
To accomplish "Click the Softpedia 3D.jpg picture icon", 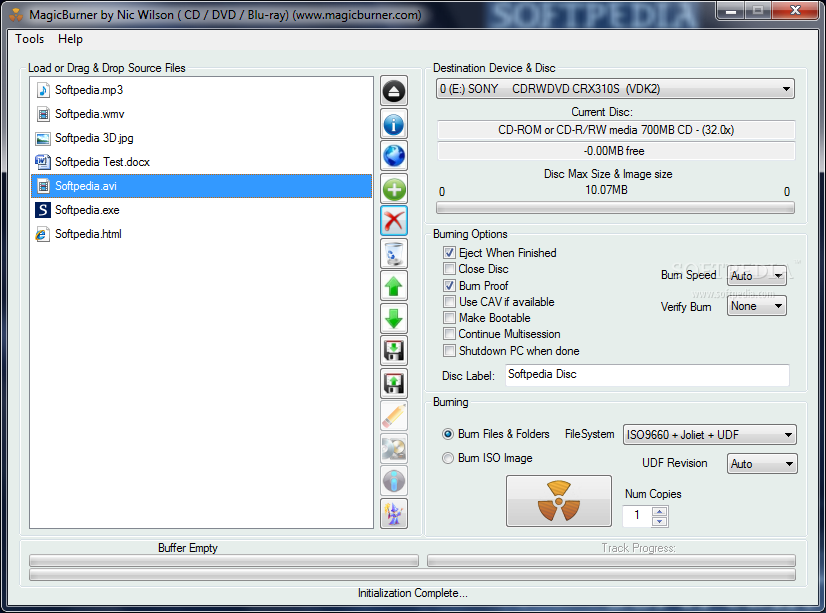I will [43, 138].
